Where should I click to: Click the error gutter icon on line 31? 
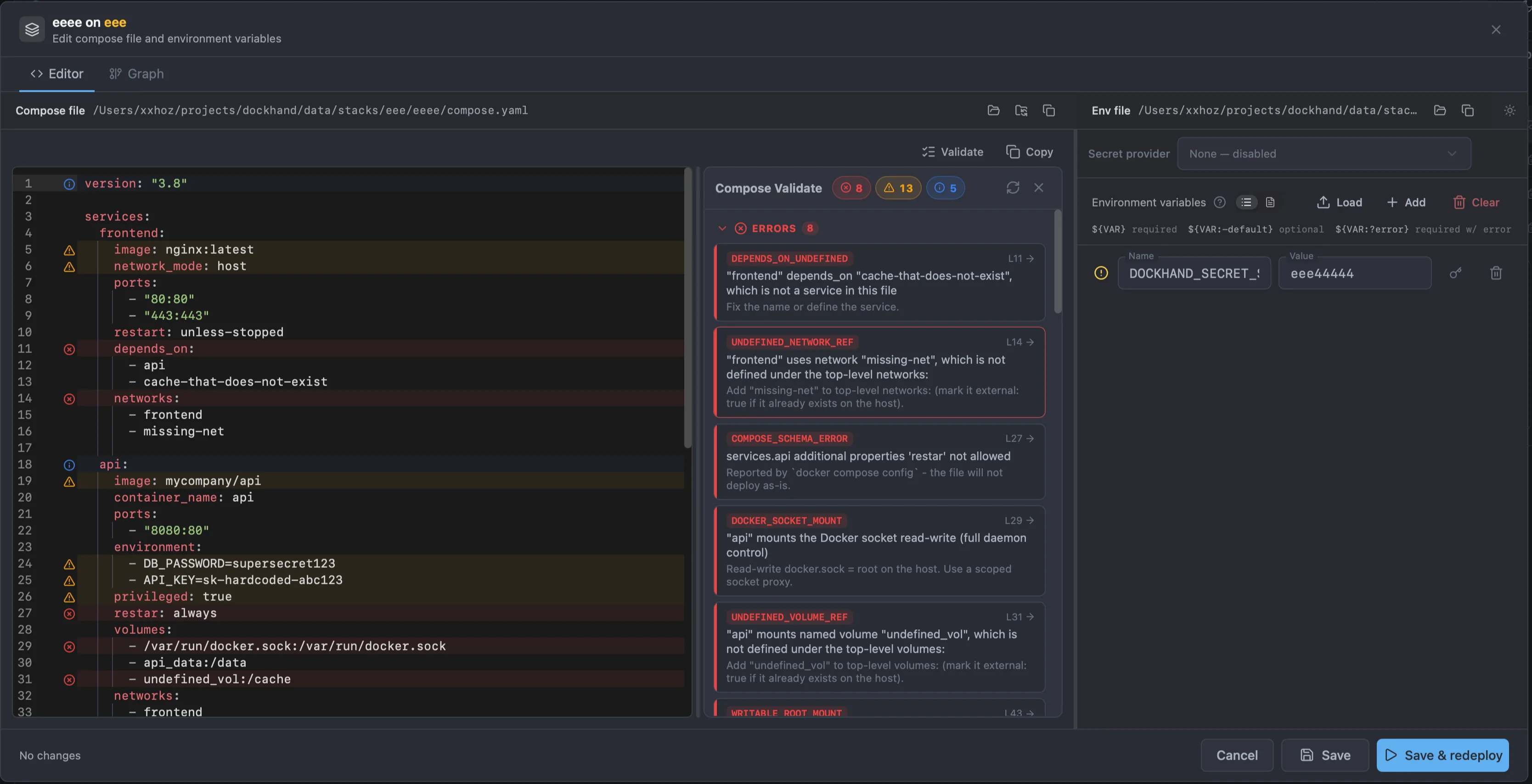70,680
